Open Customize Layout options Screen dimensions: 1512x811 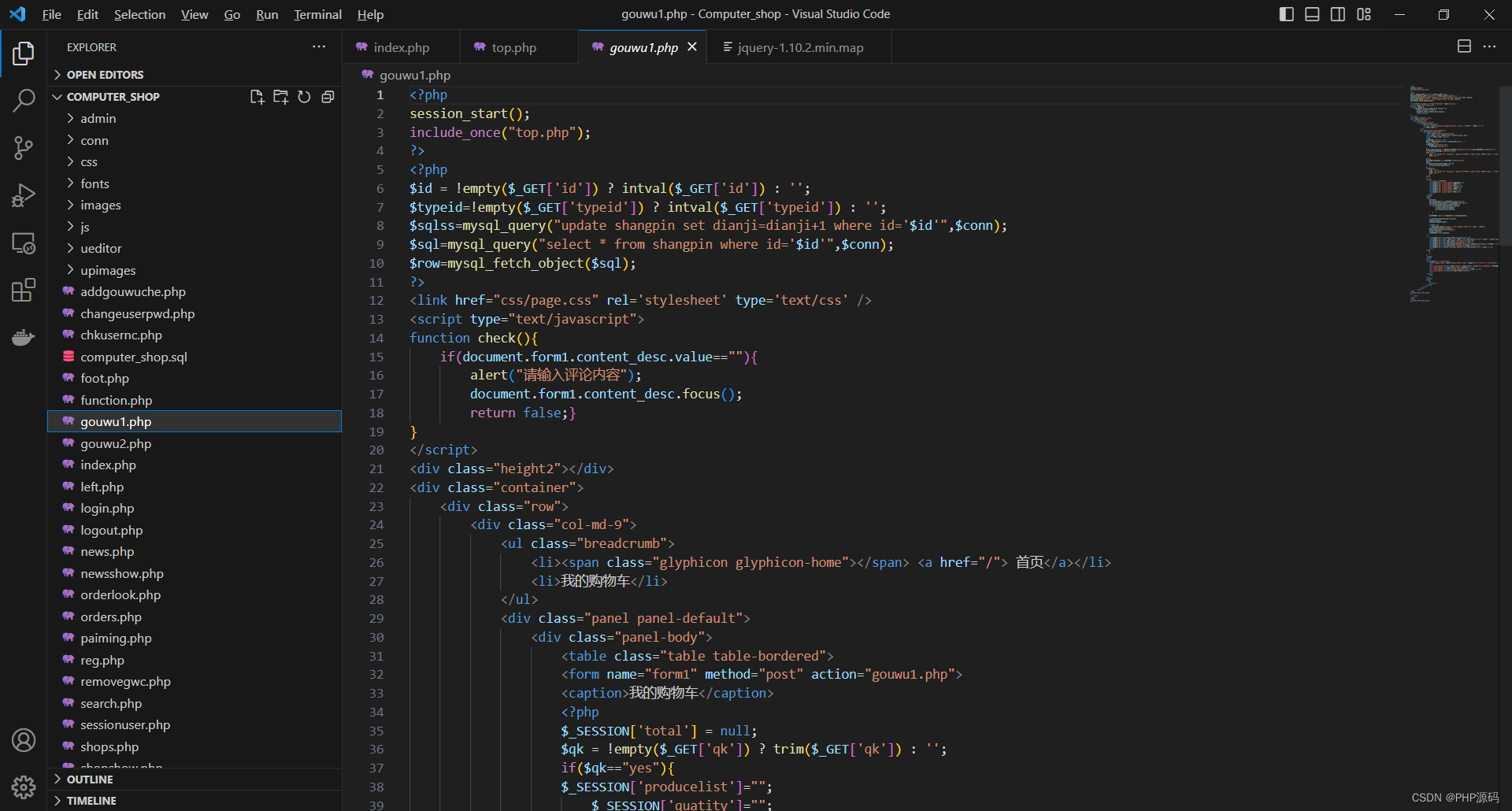1364,14
